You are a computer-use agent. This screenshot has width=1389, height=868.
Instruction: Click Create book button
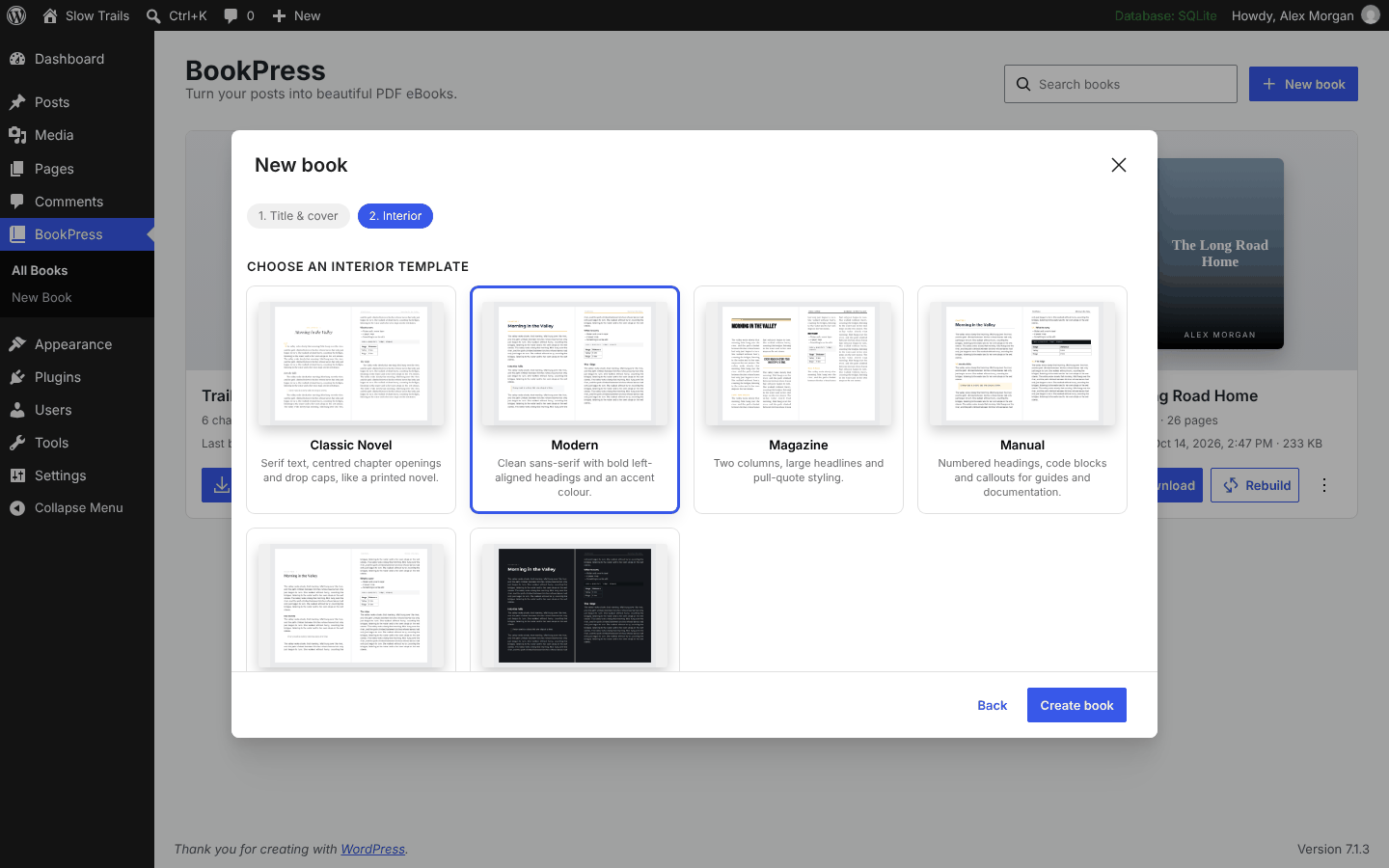coord(1076,705)
